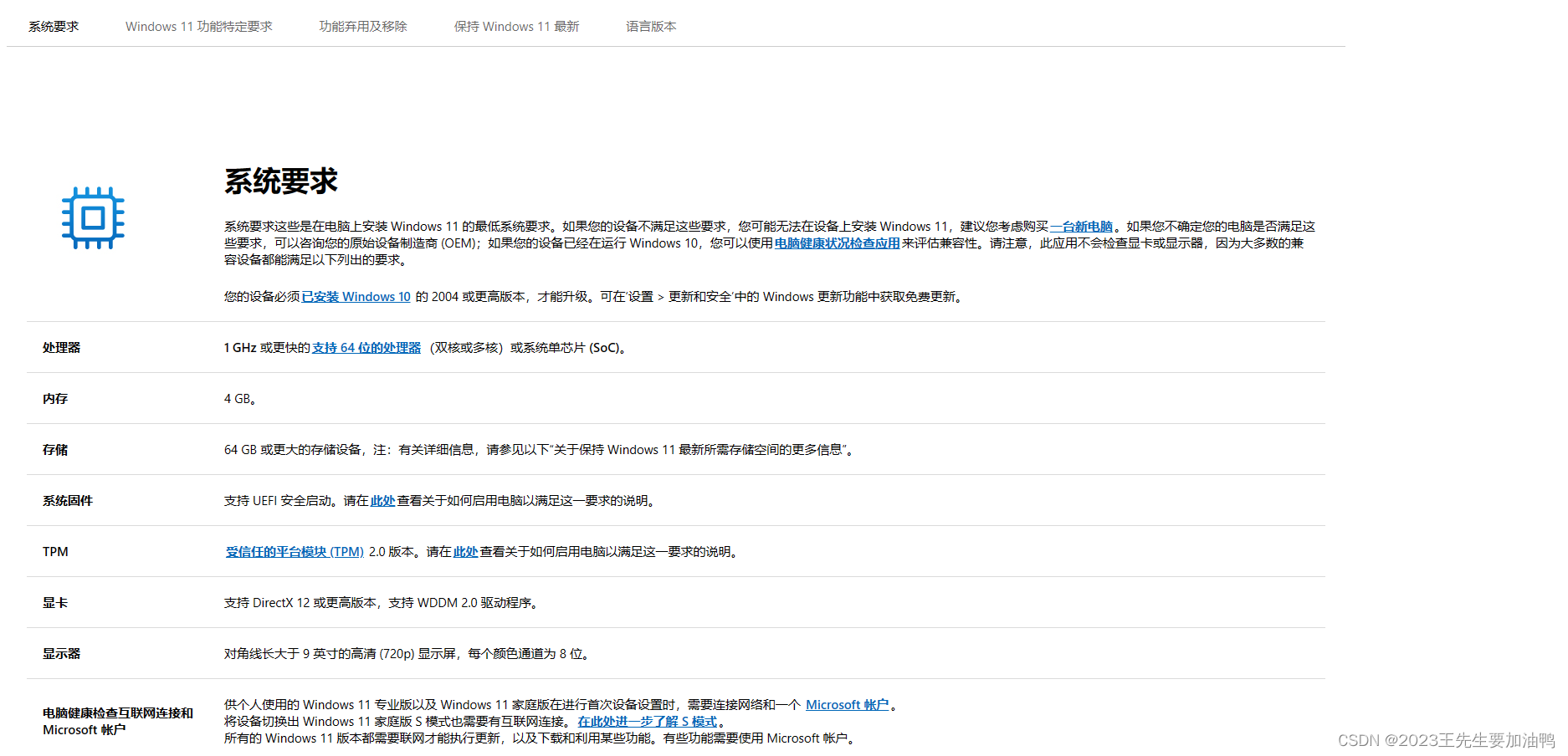Screen dimensions: 1568x756
Task: Click the 系统要求 main heading
Action: 281,181
